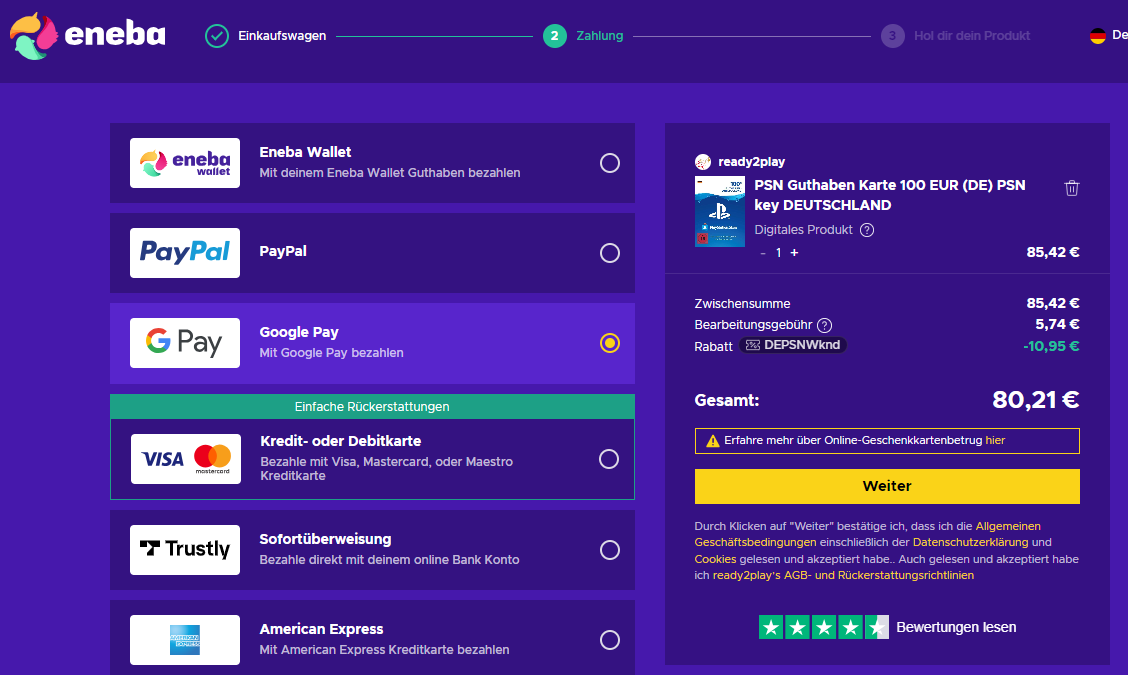Open the German flag language selector

1098,36
